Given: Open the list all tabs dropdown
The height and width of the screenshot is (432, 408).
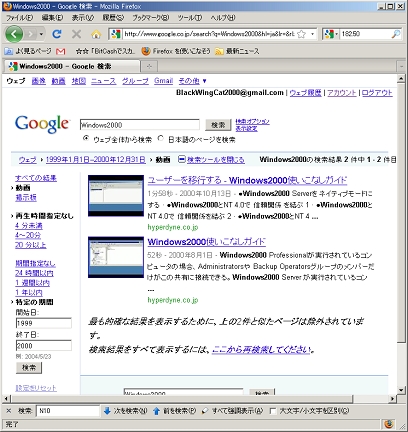Looking at the screenshot, I should pyautogui.click(x=401, y=67).
